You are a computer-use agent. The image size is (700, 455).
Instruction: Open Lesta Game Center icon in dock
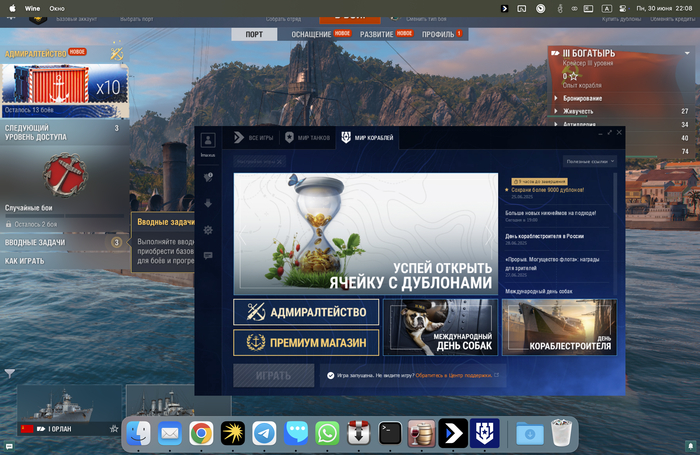(x=453, y=433)
